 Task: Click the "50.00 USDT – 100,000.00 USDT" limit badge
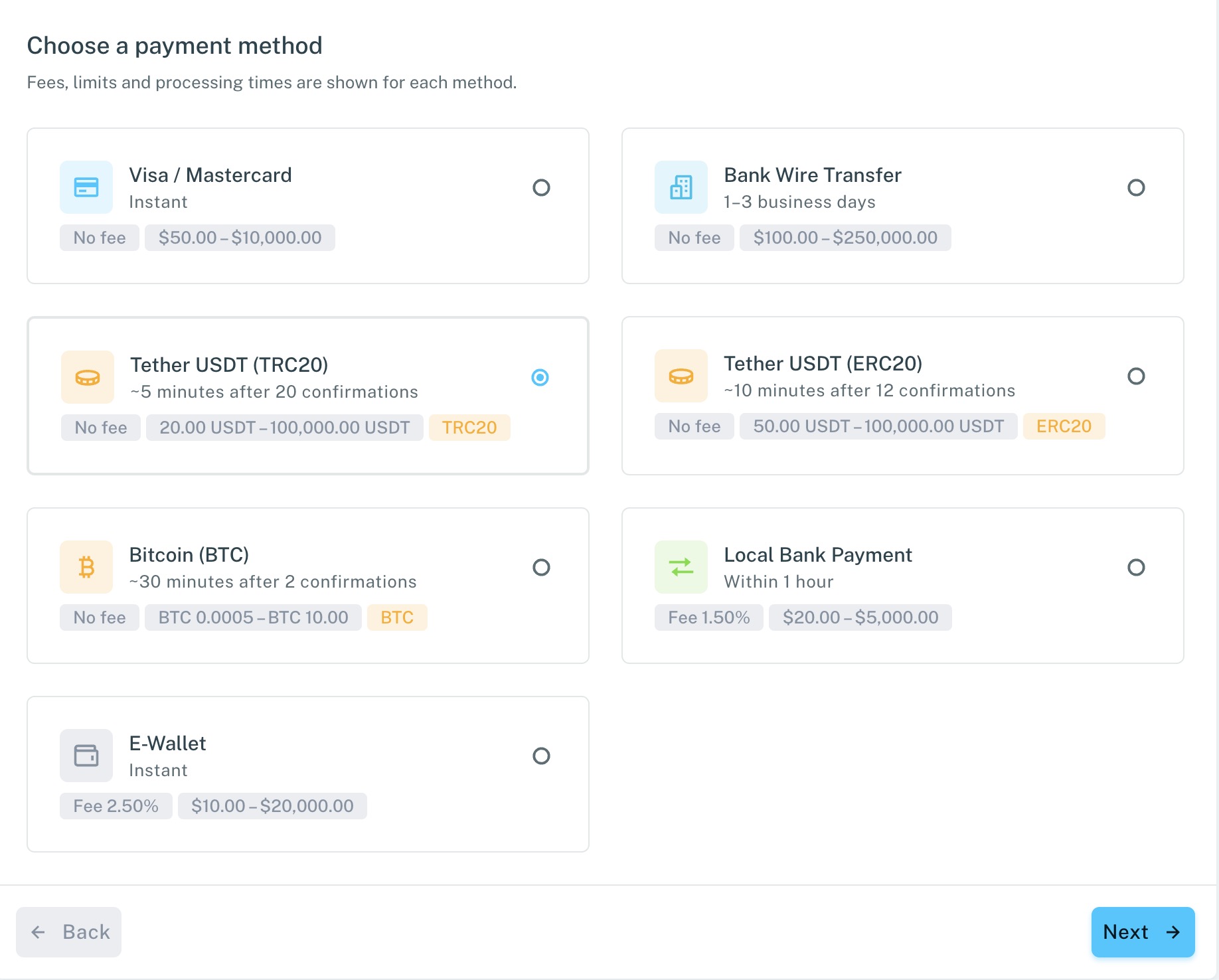[878, 426]
